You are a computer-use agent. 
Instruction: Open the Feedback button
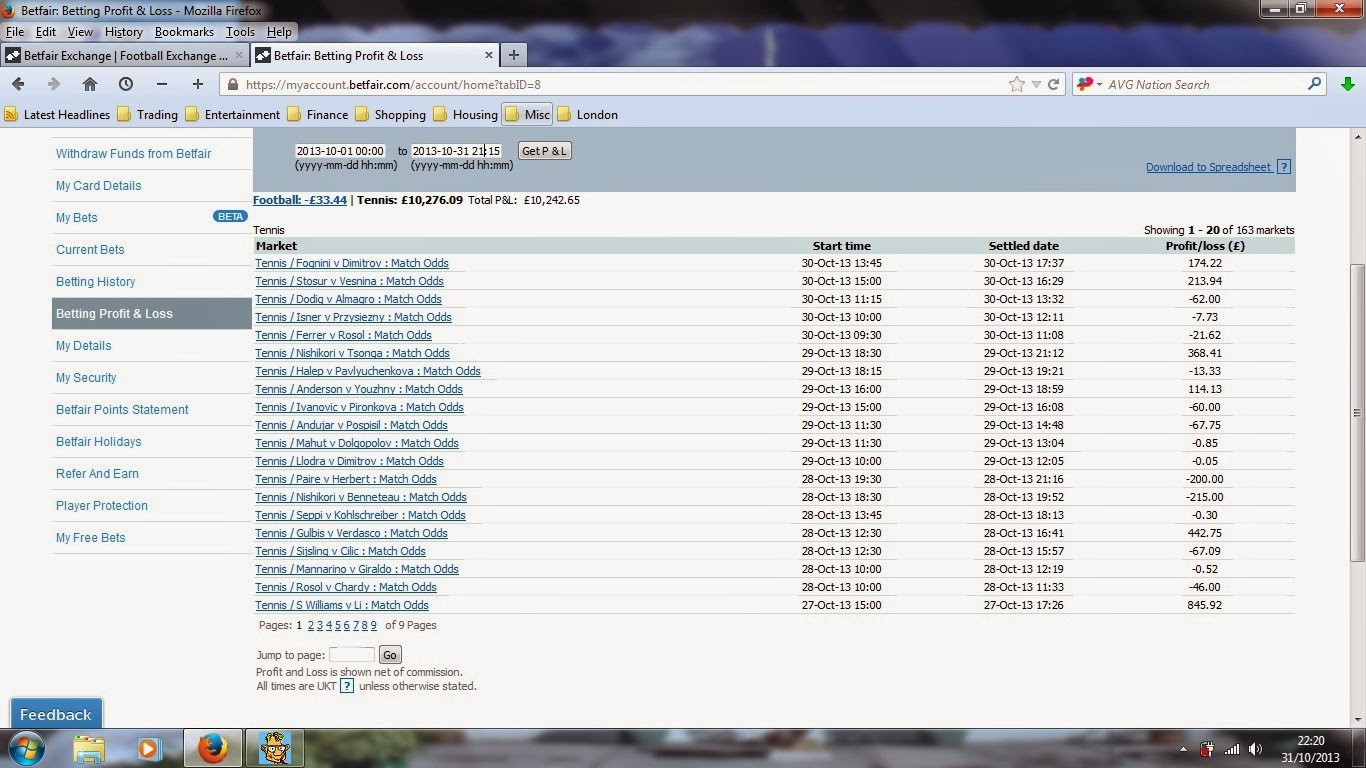coord(56,714)
